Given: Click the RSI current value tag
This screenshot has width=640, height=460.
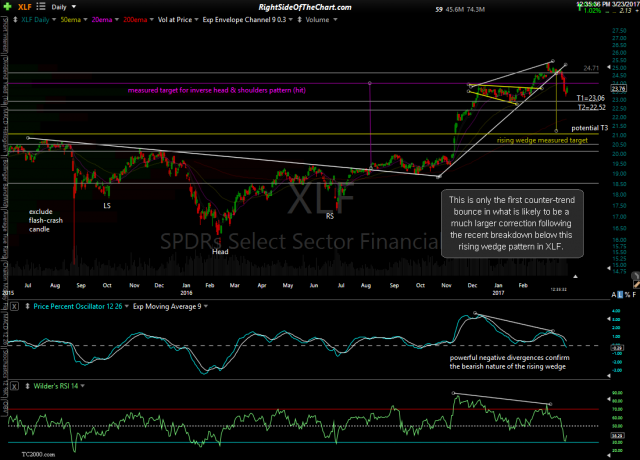Looking at the screenshot, I should click(x=616, y=436).
